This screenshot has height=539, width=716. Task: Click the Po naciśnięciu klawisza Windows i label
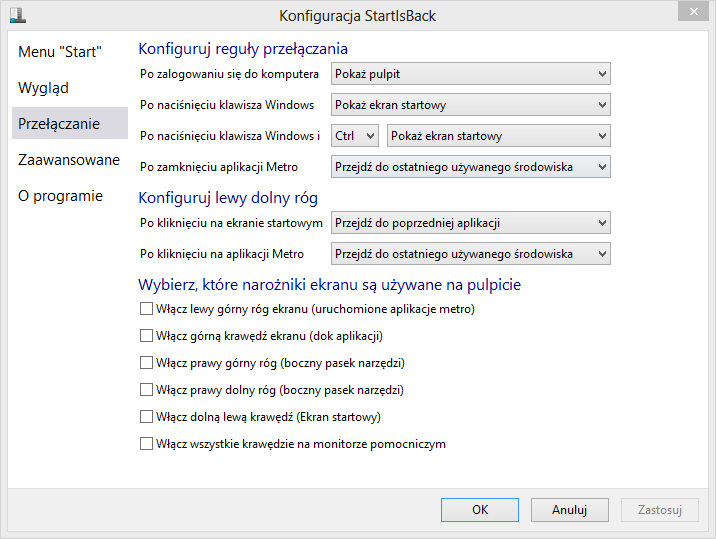(230, 136)
